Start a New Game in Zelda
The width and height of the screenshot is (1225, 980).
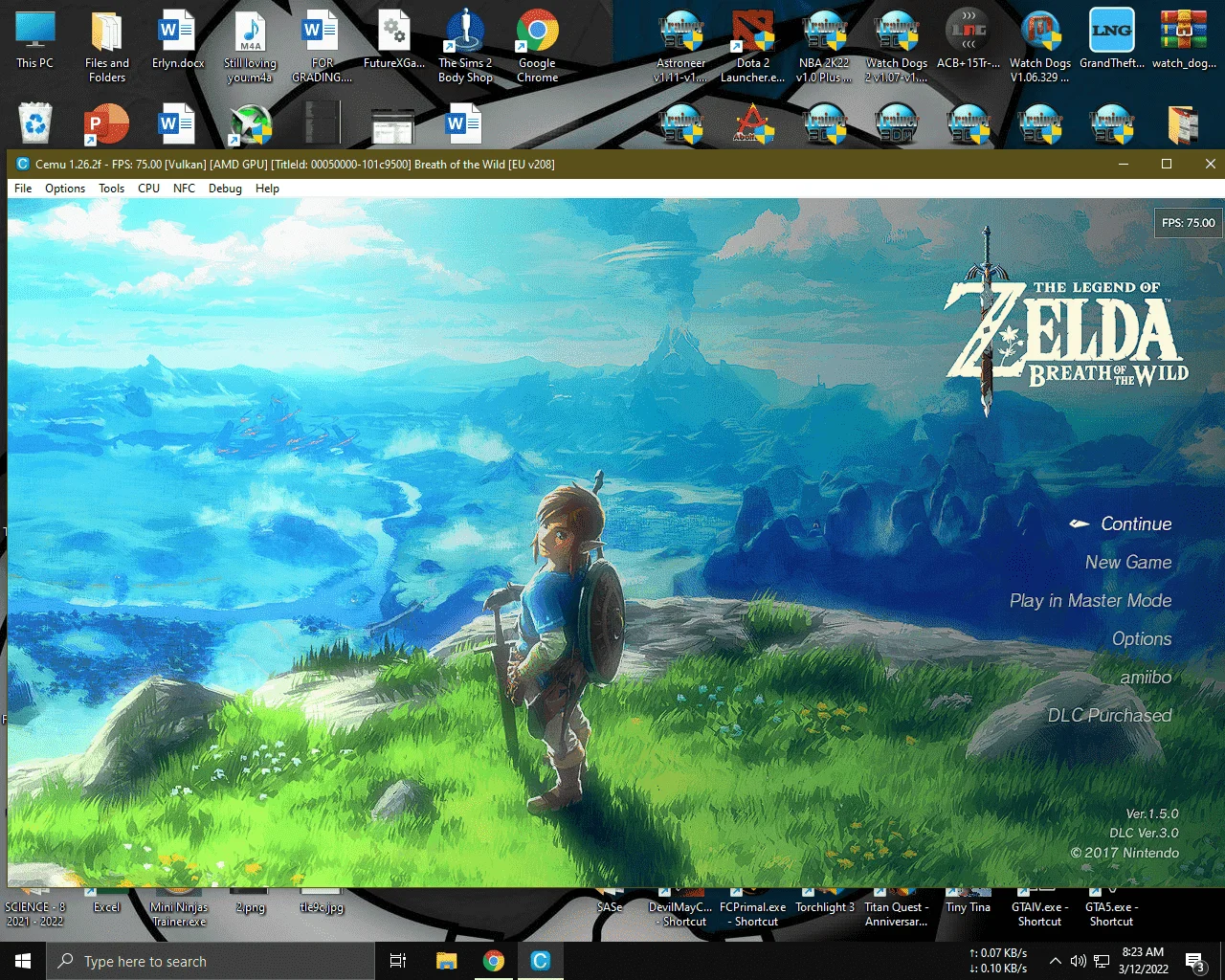1128,562
